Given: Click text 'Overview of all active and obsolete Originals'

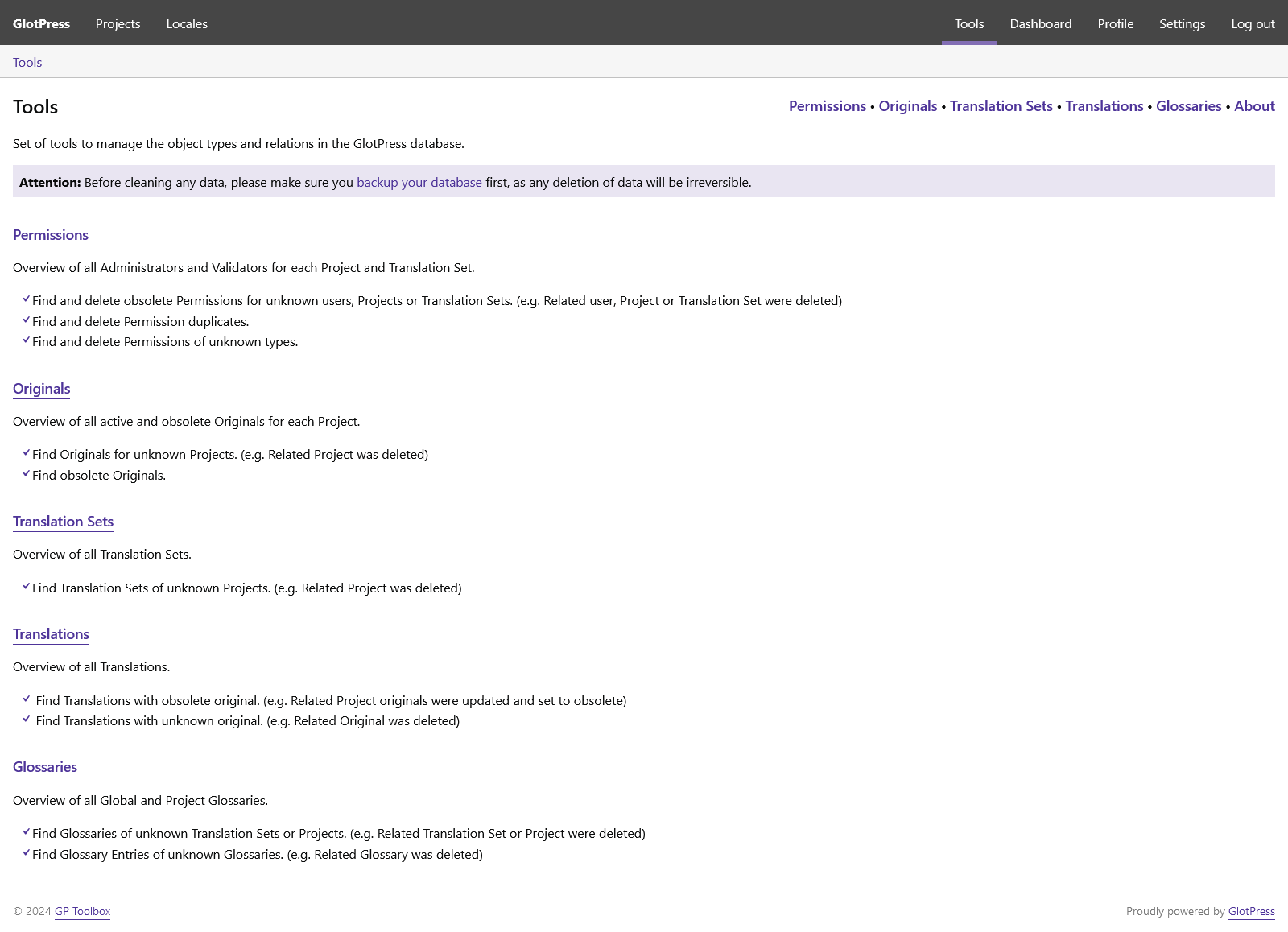Looking at the screenshot, I should [x=139, y=421].
